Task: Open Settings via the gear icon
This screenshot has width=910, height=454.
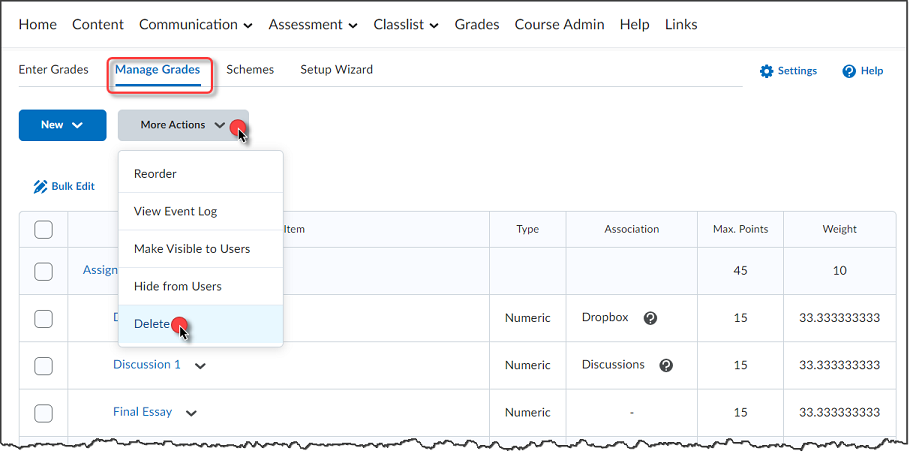Action: 767,71
